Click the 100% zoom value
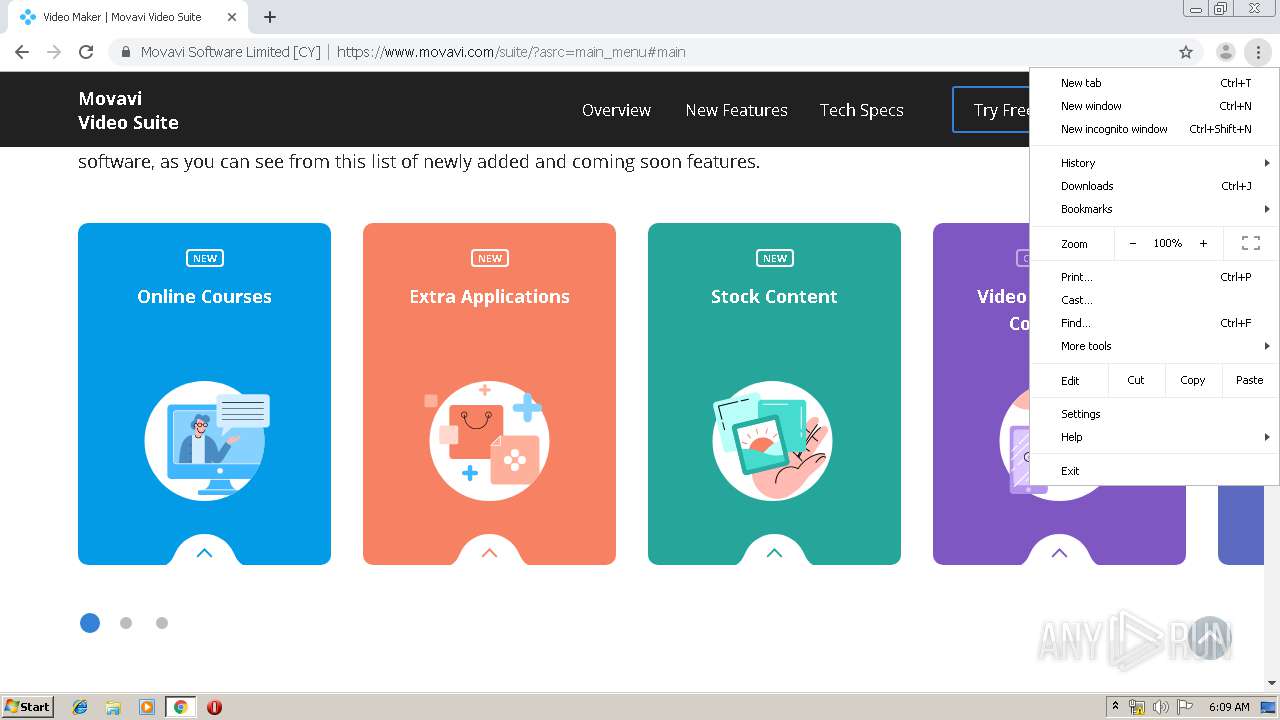This screenshot has width=1280, height=720. [1168, 243]
